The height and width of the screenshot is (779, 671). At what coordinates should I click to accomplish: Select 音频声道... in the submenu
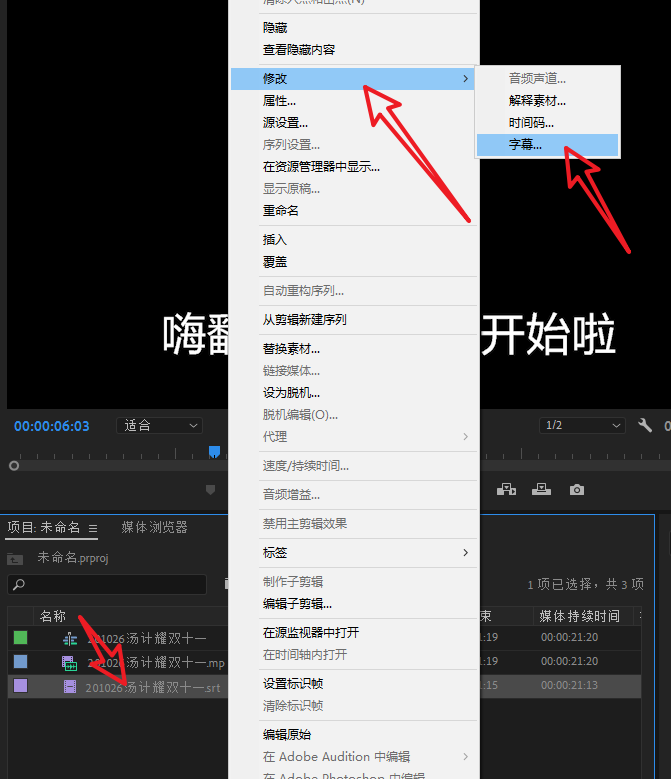point(547,78)
